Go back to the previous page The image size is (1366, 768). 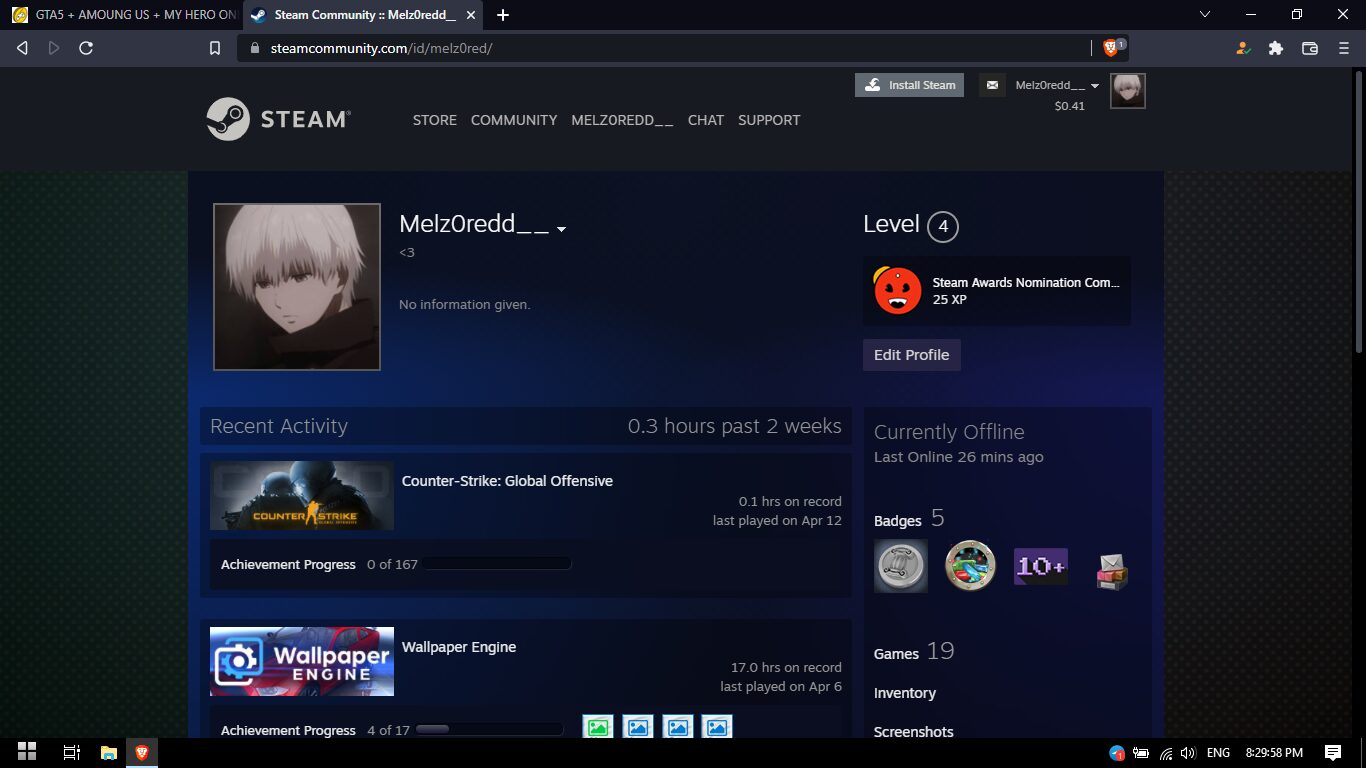(x=22, y=48)
